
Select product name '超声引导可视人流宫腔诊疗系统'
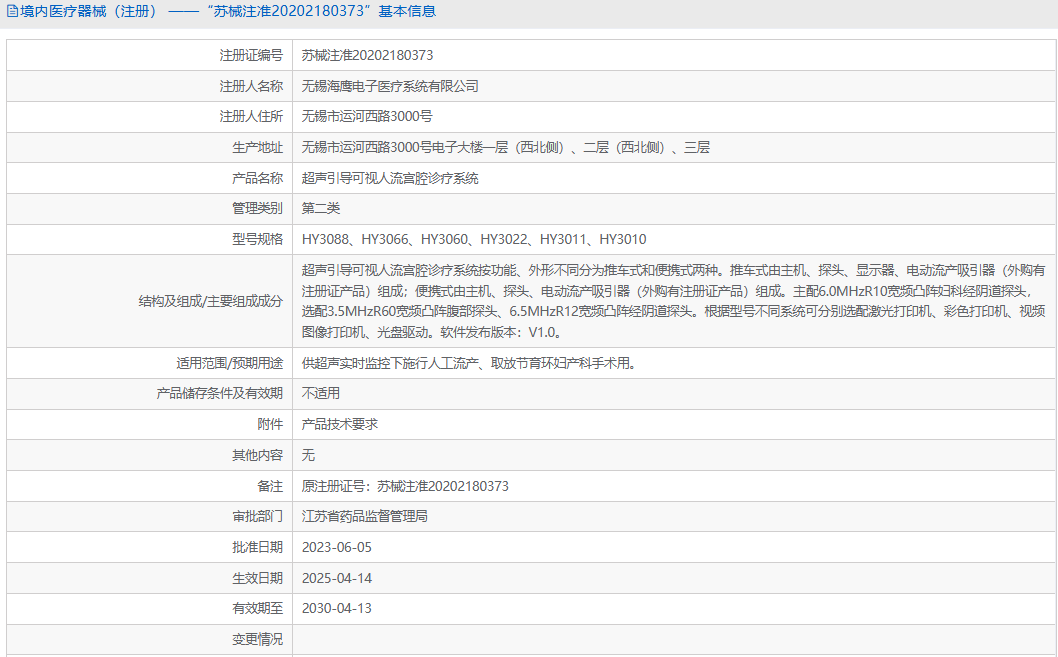tap(390, 178)
